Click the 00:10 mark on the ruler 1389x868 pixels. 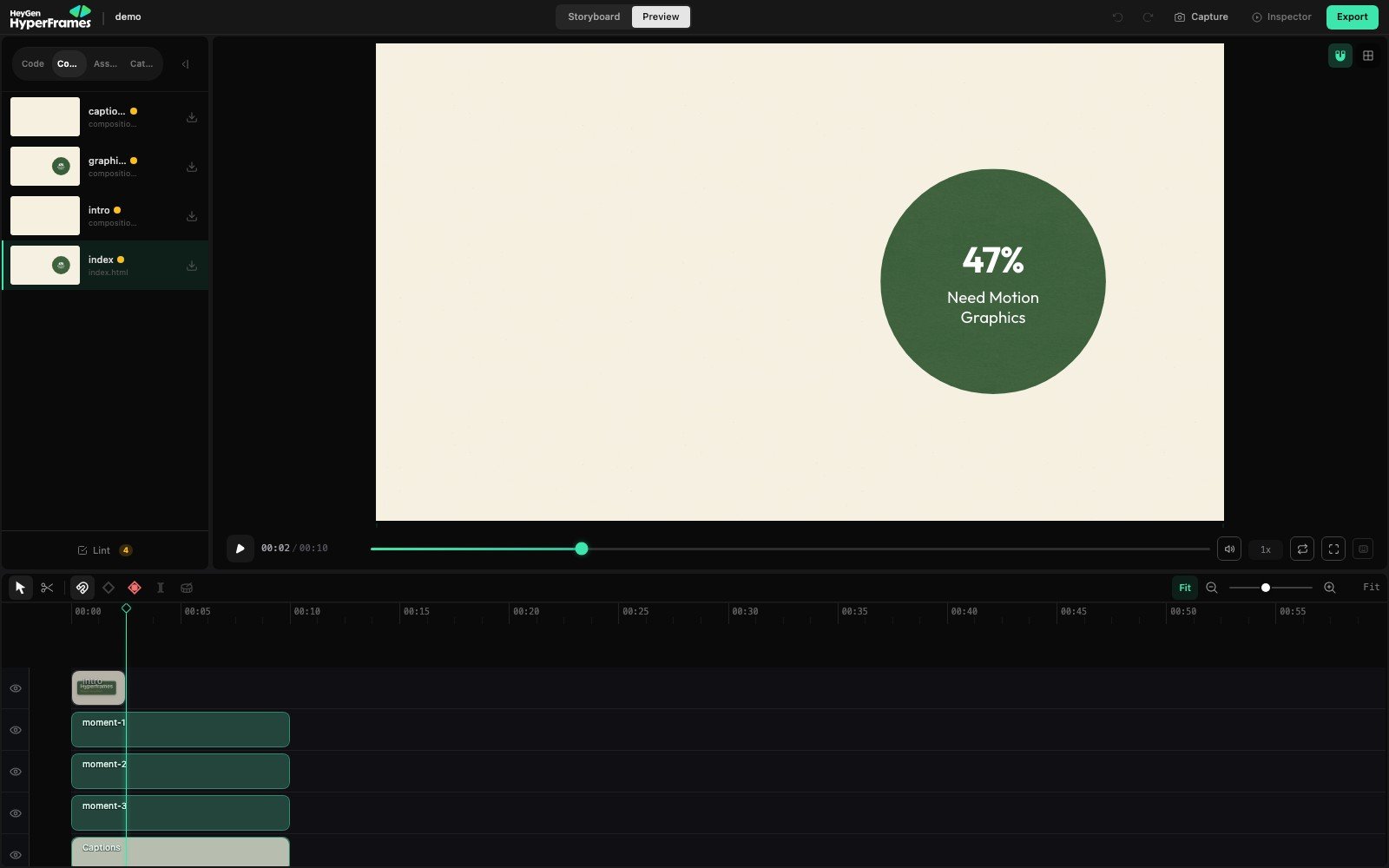pos(306,612)
